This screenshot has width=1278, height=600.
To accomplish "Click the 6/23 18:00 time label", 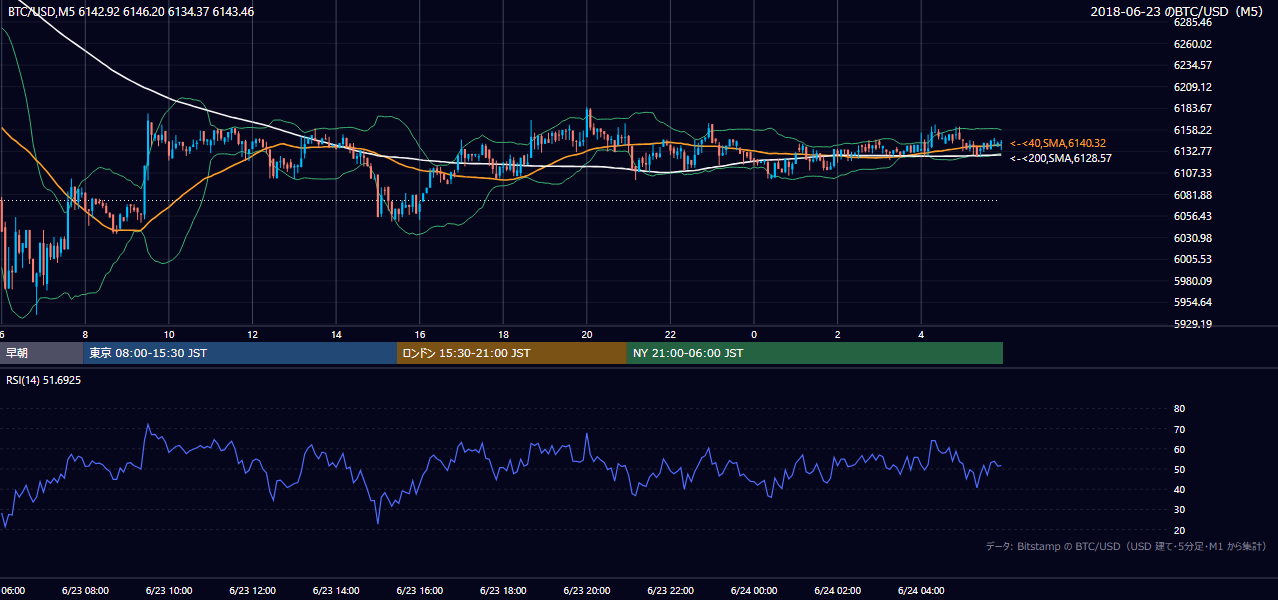I will point(503,591).
